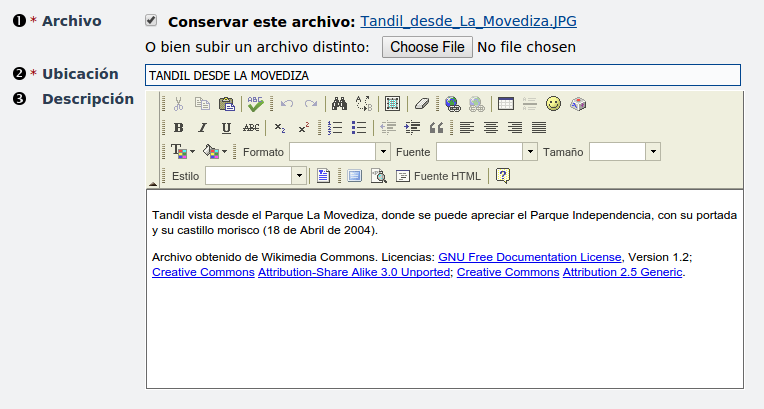
Task: Uncheck 'Conservar este archivo' checkbox
Action: 151,20
